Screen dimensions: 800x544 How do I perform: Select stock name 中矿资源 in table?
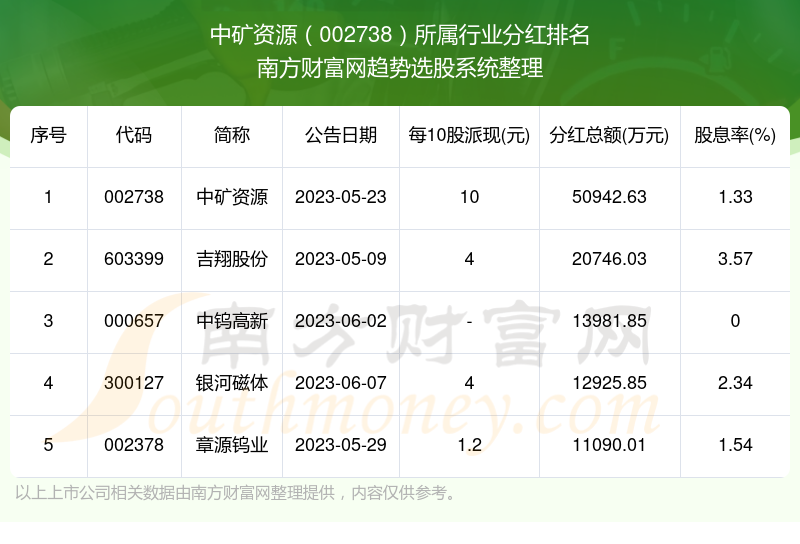[x=232, y=197]
